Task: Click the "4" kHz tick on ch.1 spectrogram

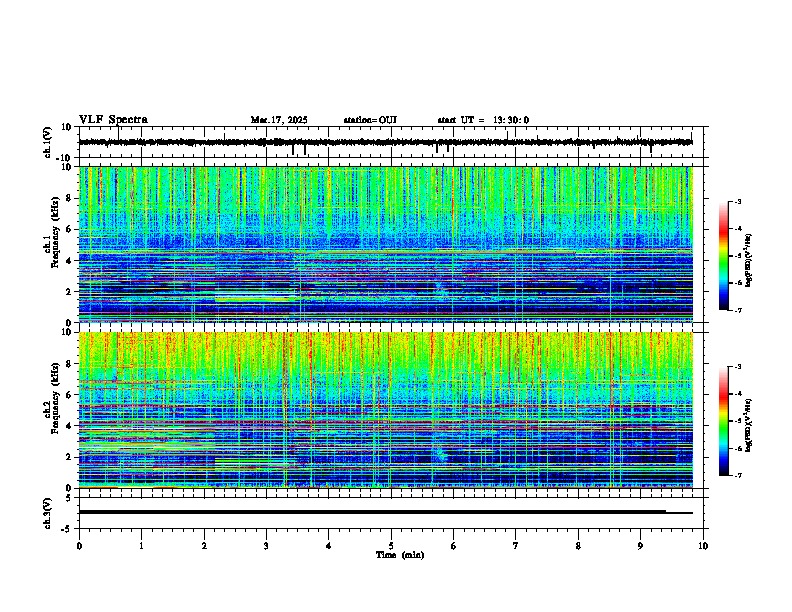Action: click(x=70, y=261)
